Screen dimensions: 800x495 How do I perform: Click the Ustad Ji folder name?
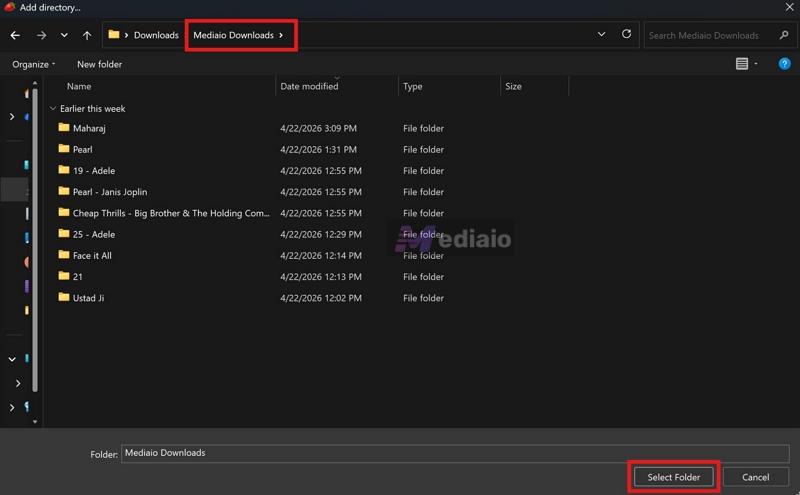[x=88, y=298]
